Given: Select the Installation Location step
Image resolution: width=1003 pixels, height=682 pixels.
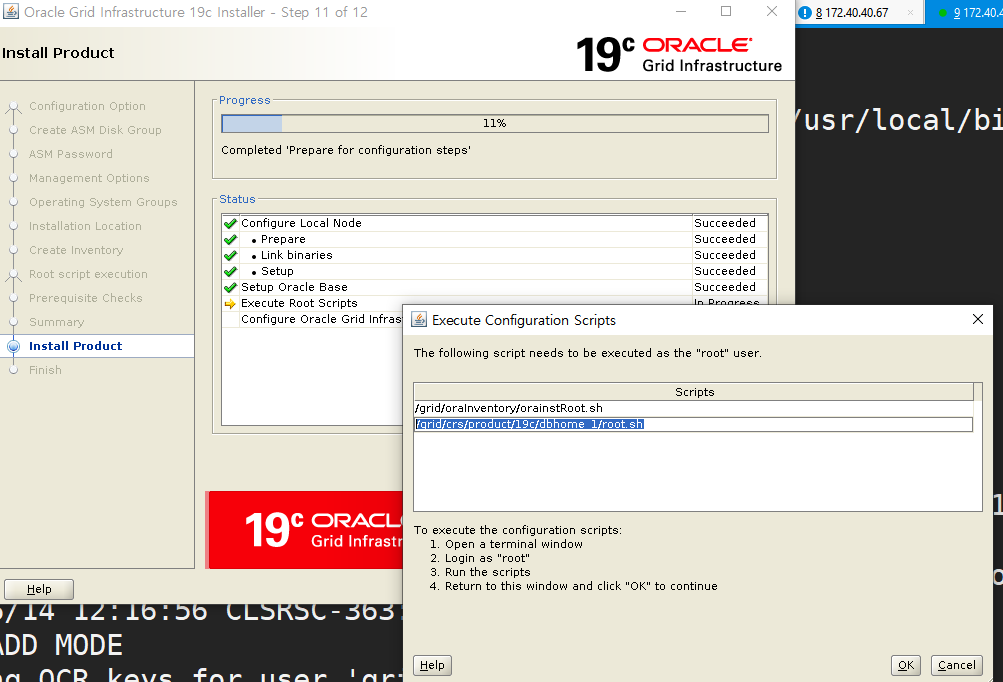Looking at the screenshot, I should coord(85,226).
